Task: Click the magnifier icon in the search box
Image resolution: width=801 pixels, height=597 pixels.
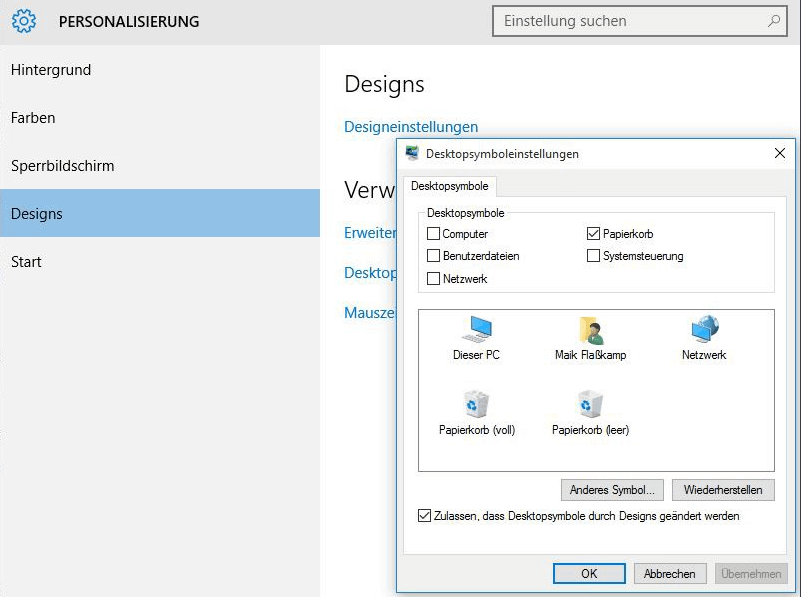Action: click(x=773, y=21)
